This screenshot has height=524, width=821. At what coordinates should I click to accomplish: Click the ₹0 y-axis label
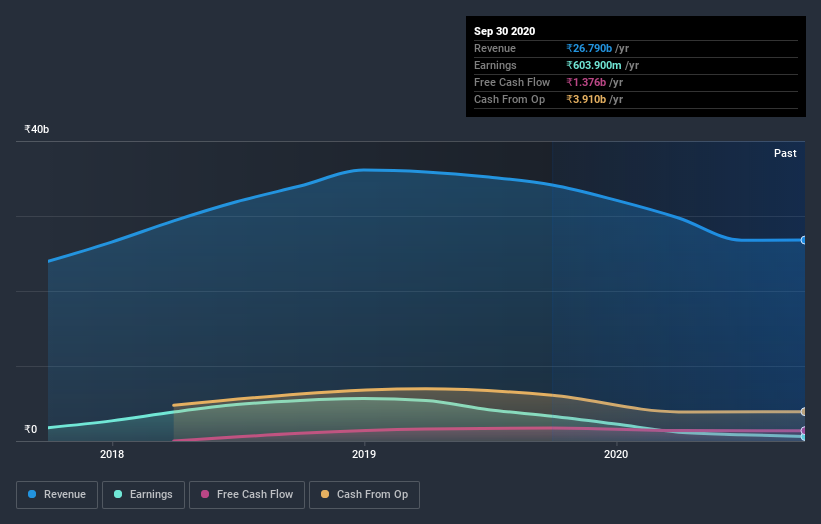pos(31,429)
